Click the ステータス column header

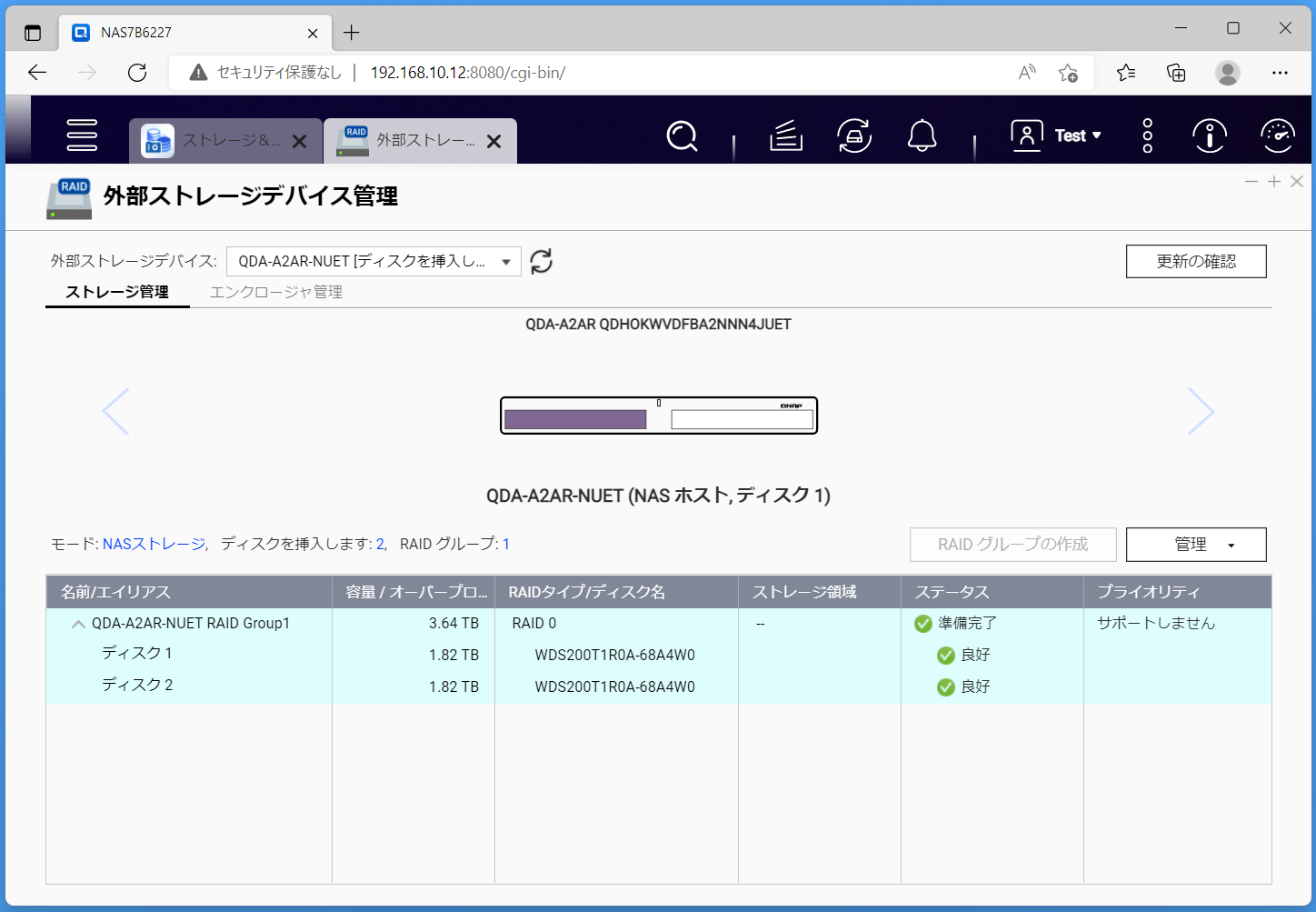992,592
